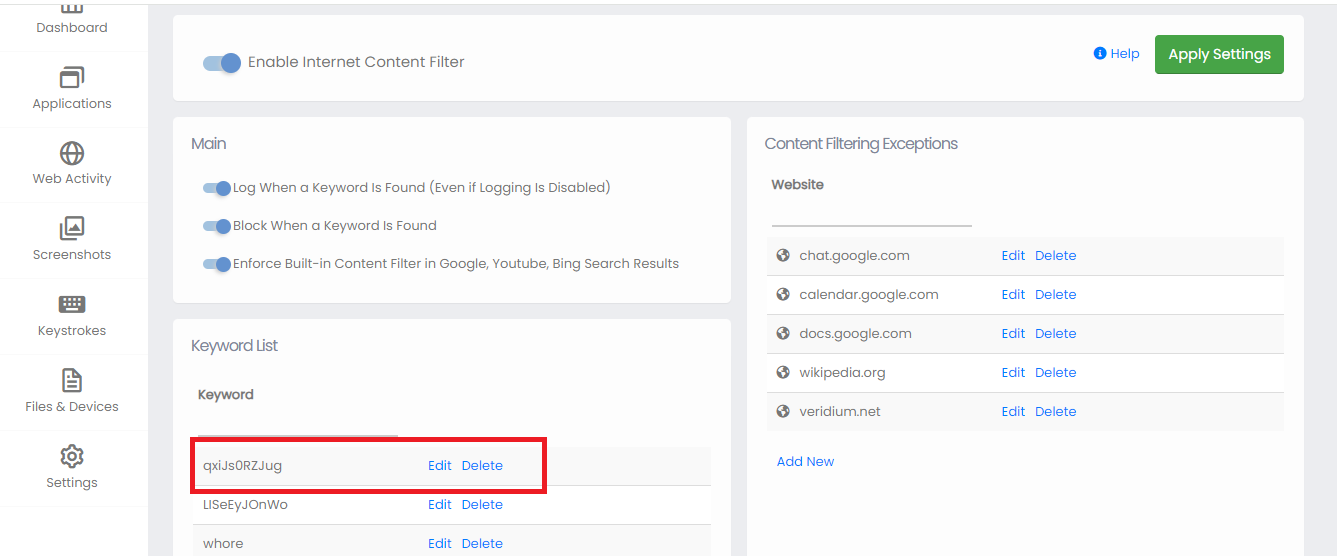Select Files & Devices label in sidebar
1337x556 pixels.
pyautogui.click(x=72, y=407)
